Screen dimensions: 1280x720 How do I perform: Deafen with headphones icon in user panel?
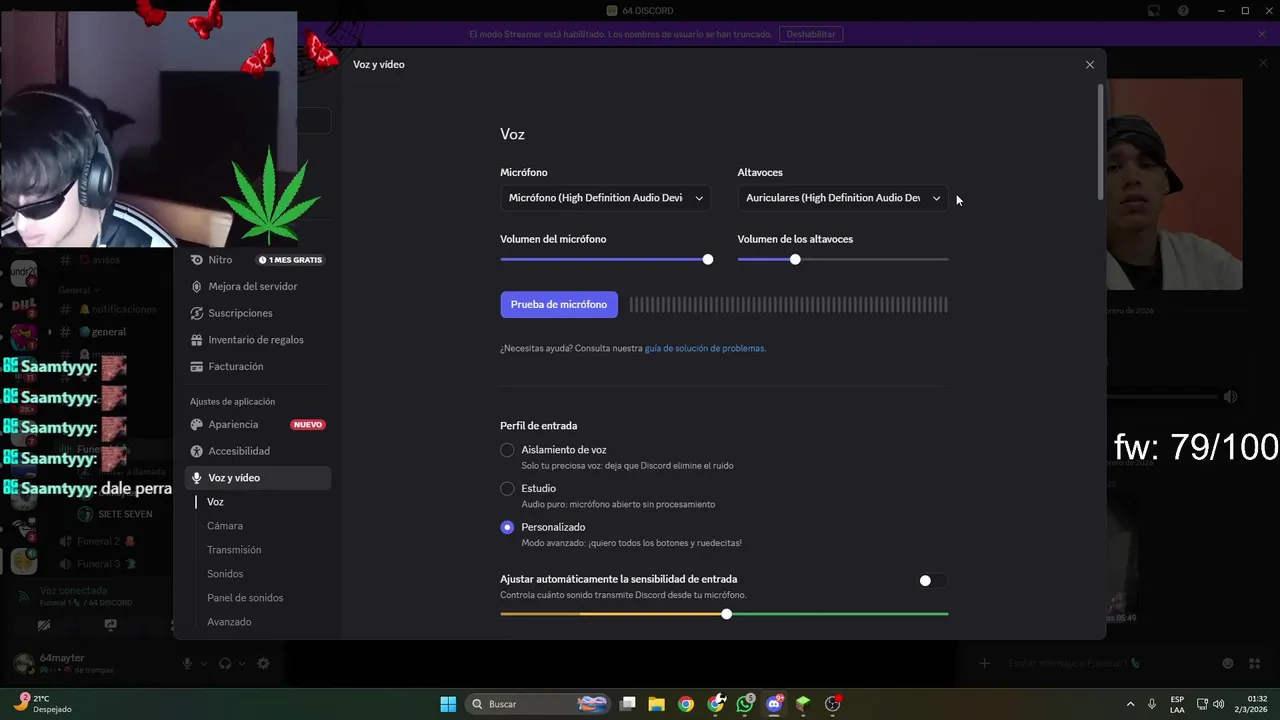[x=225, y=663]
